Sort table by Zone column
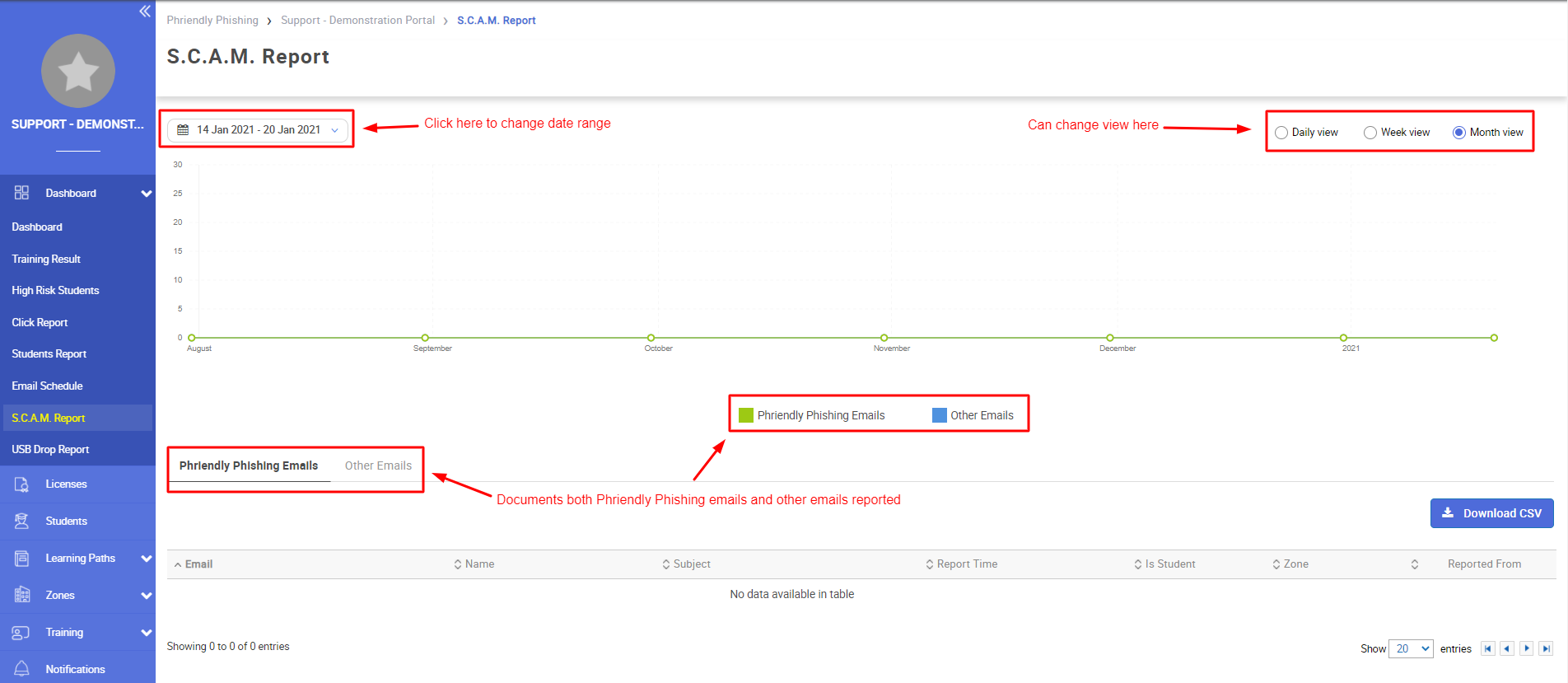Viewport: 1568px width, 683px height. [x=1290, y=564]
